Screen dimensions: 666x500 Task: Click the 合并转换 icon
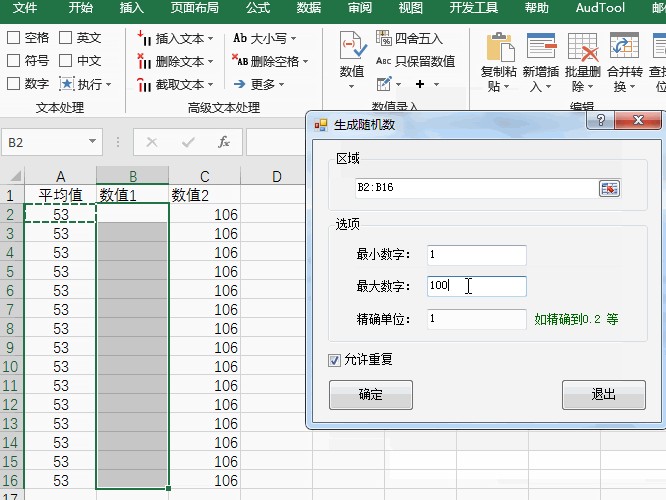pyautogui.click(x=624, y=45)
